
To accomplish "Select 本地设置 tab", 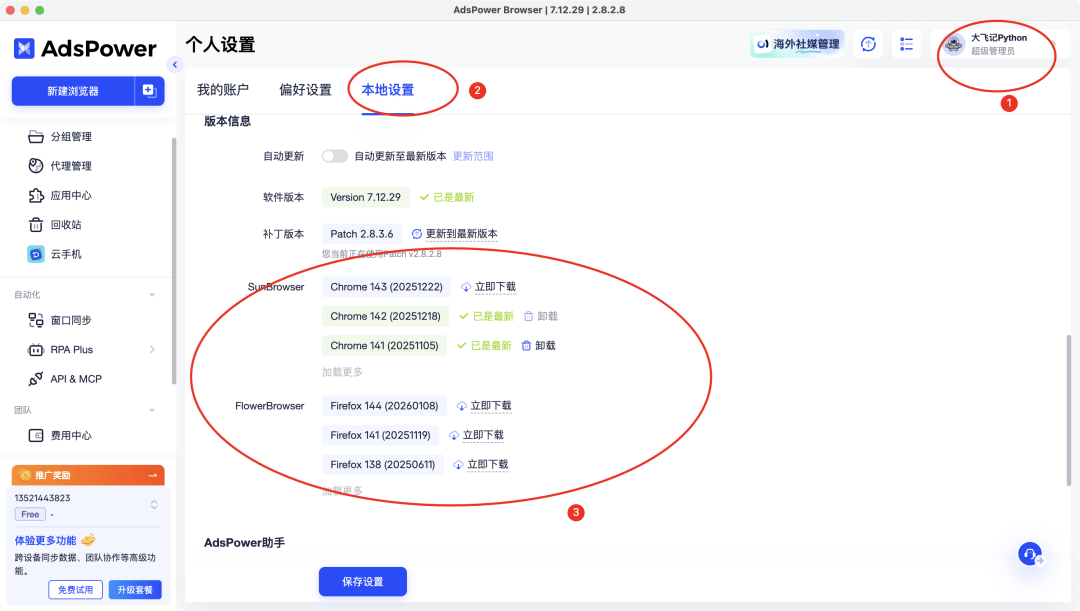I will pyautogui.click(x=388, y=90).
